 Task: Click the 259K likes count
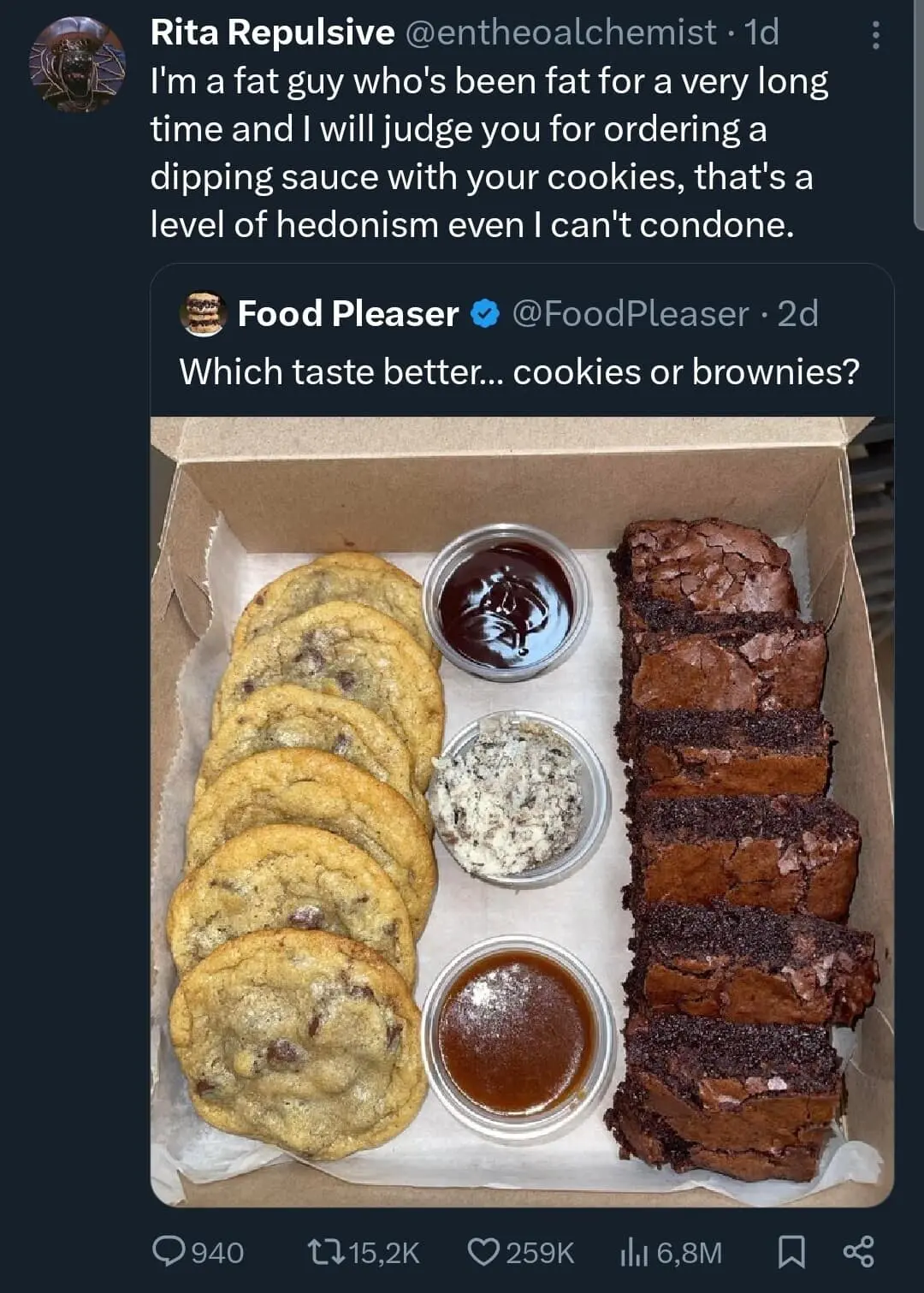[x=540, y=1253]
